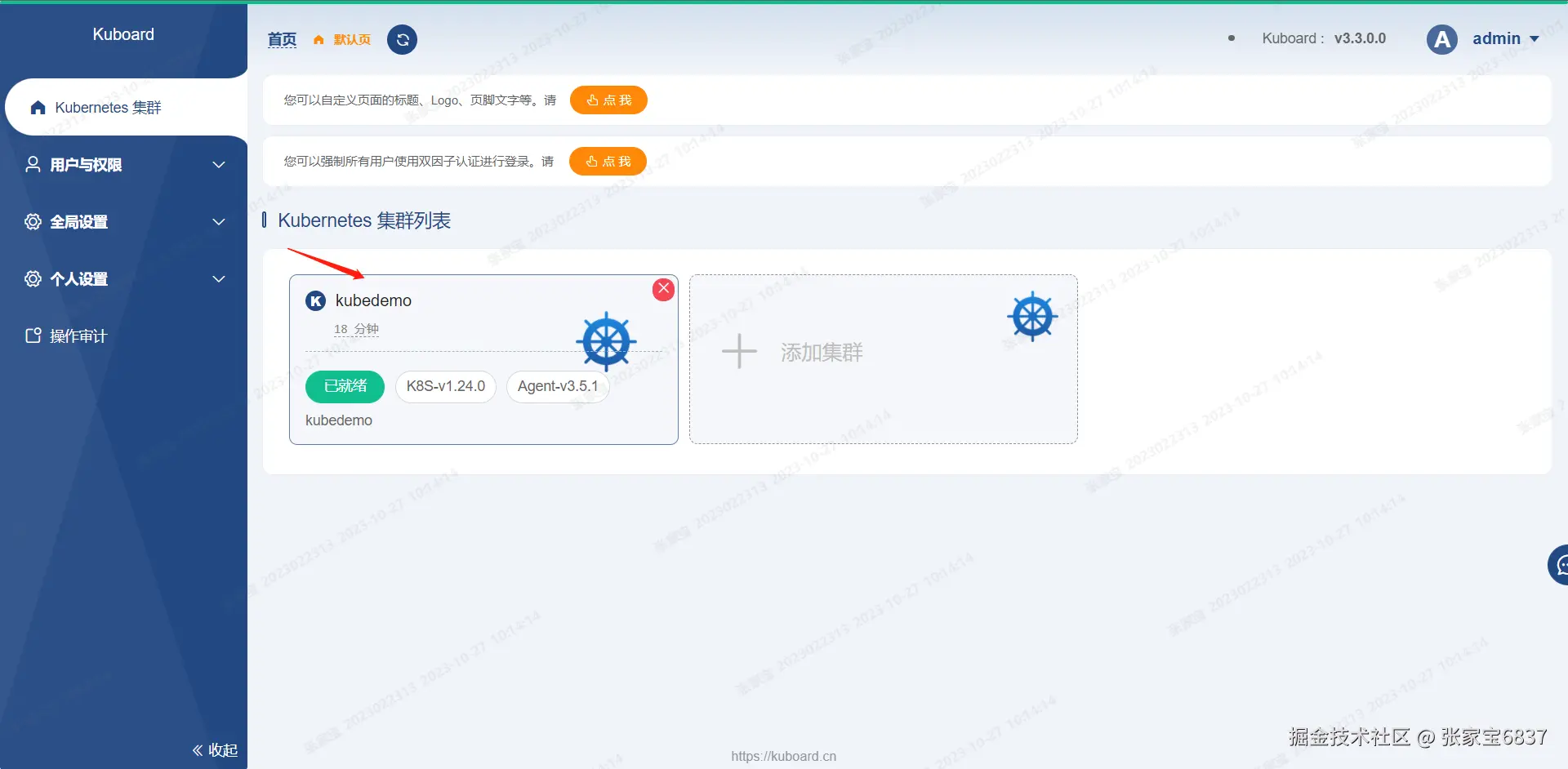Screen dimensions: 1568x769
Task: Click the home icon beside 默认页
Action: pos(318,40)
